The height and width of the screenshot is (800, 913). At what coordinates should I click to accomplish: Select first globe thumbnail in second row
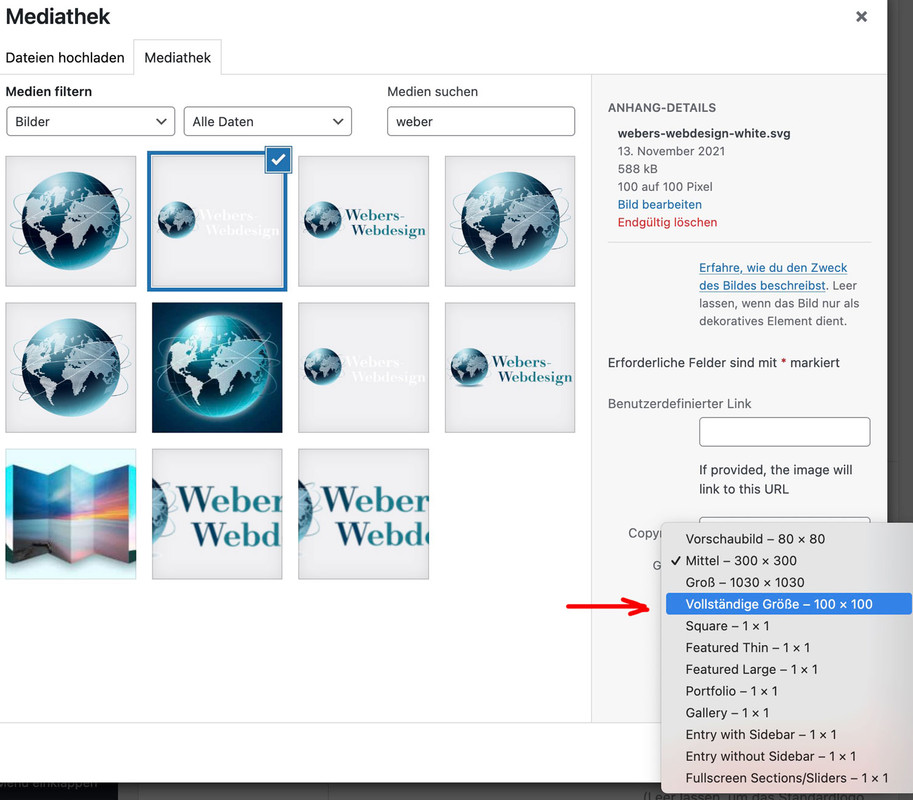click(70, 367)
